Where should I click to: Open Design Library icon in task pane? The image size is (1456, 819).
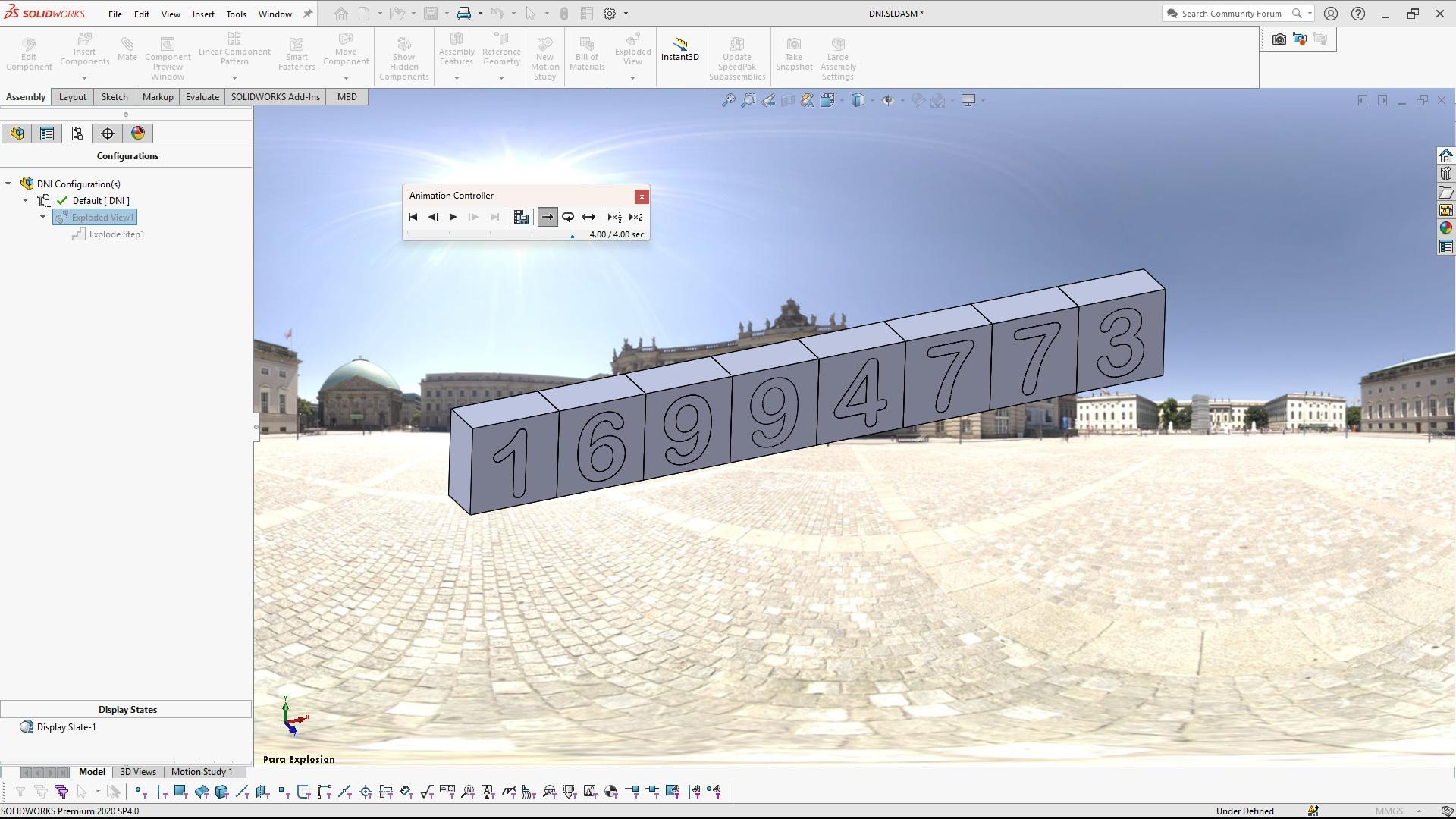1446,174
